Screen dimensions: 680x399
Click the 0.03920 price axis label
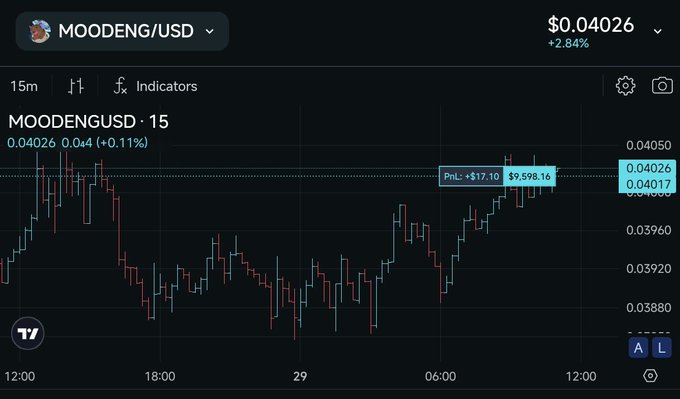tap(648, 269)
